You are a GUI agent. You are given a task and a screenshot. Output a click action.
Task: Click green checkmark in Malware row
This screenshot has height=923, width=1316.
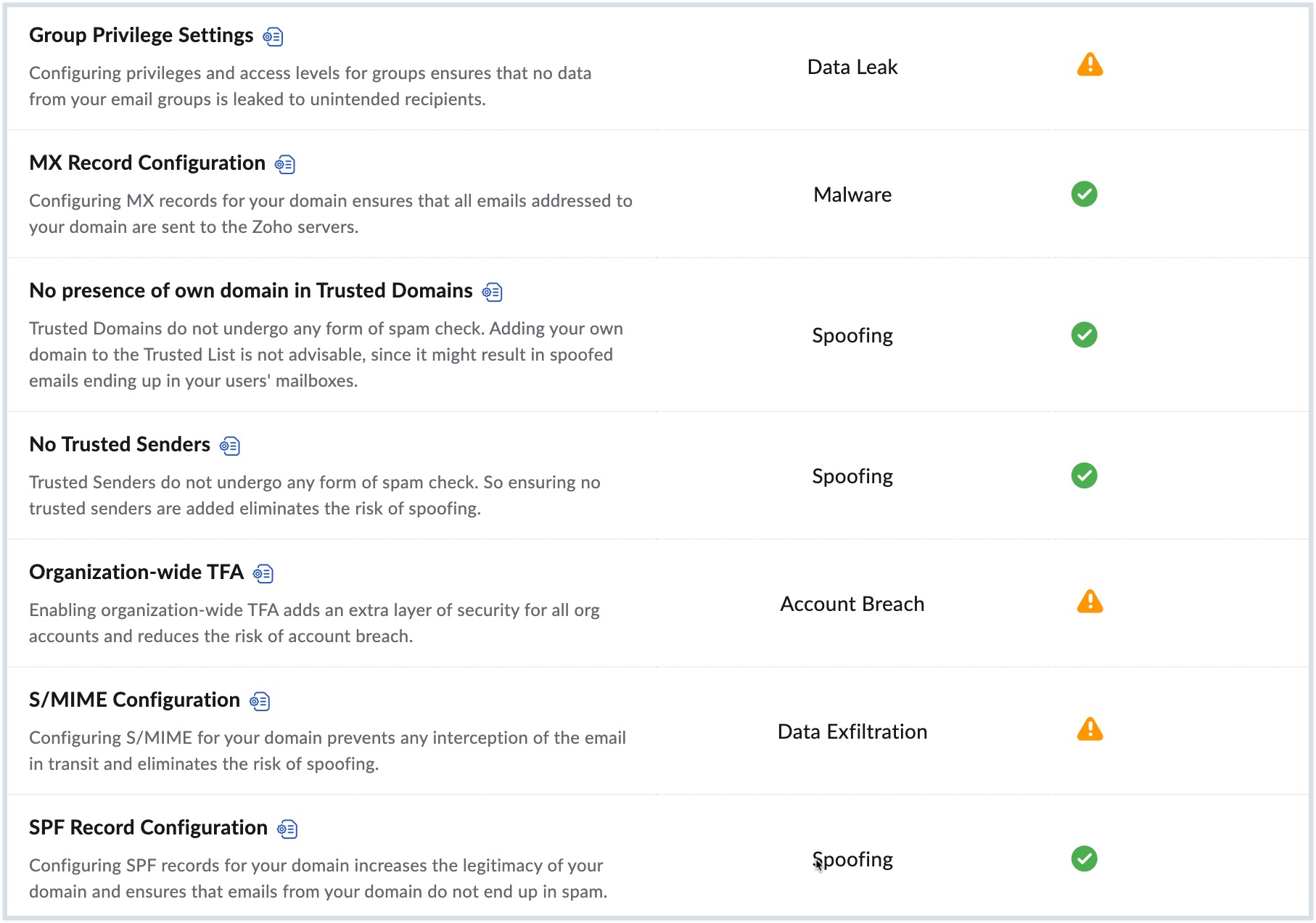(x=1084, y=194)
